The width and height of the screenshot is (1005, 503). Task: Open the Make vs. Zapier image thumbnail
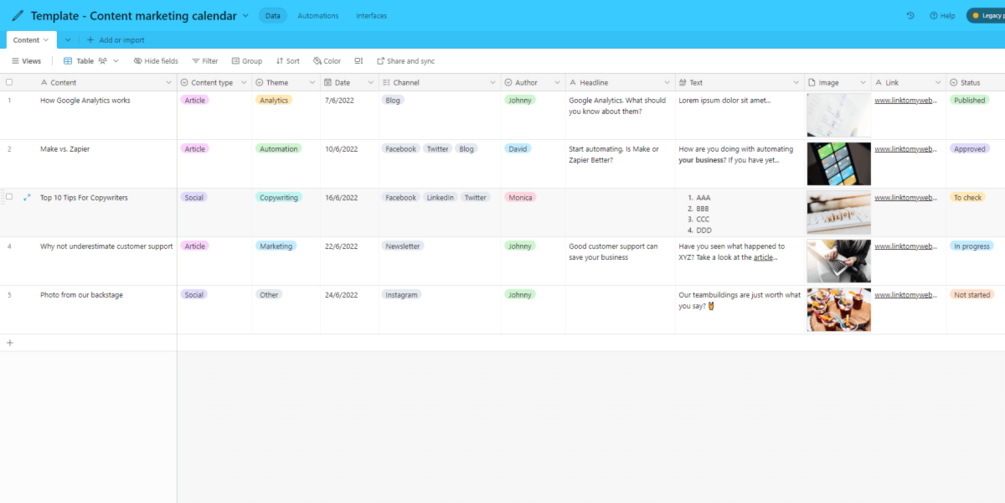coord(838,164)
